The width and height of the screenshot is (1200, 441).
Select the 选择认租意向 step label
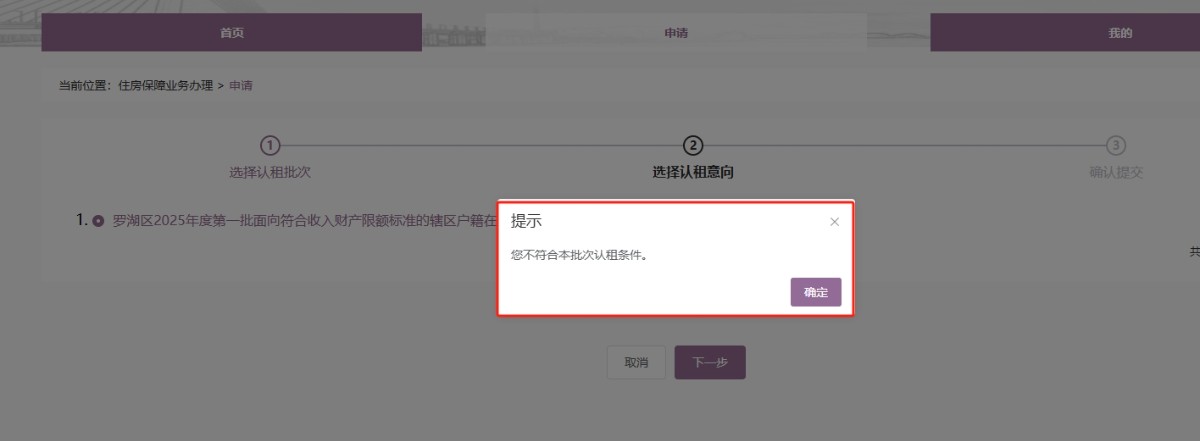pos(693,172)
